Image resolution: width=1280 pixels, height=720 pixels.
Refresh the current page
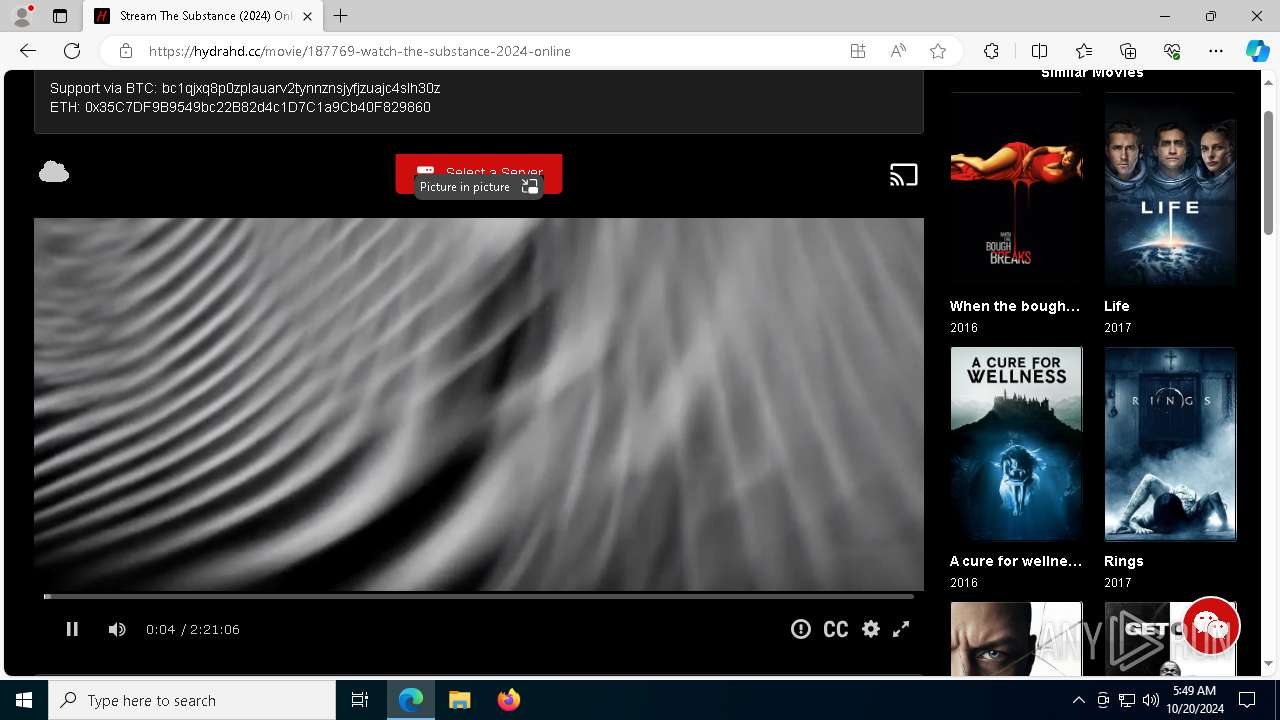click(x=72, y=51)
